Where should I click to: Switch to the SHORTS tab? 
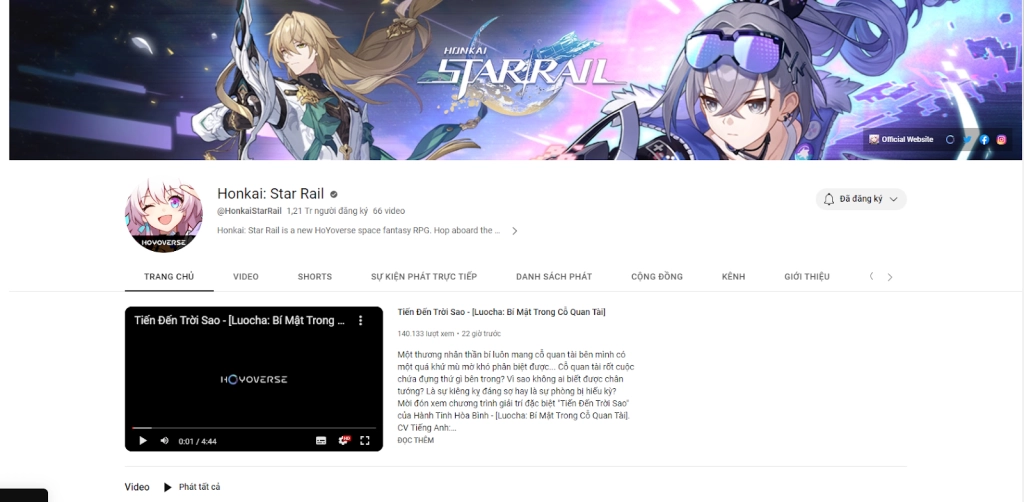pos(315,277)
